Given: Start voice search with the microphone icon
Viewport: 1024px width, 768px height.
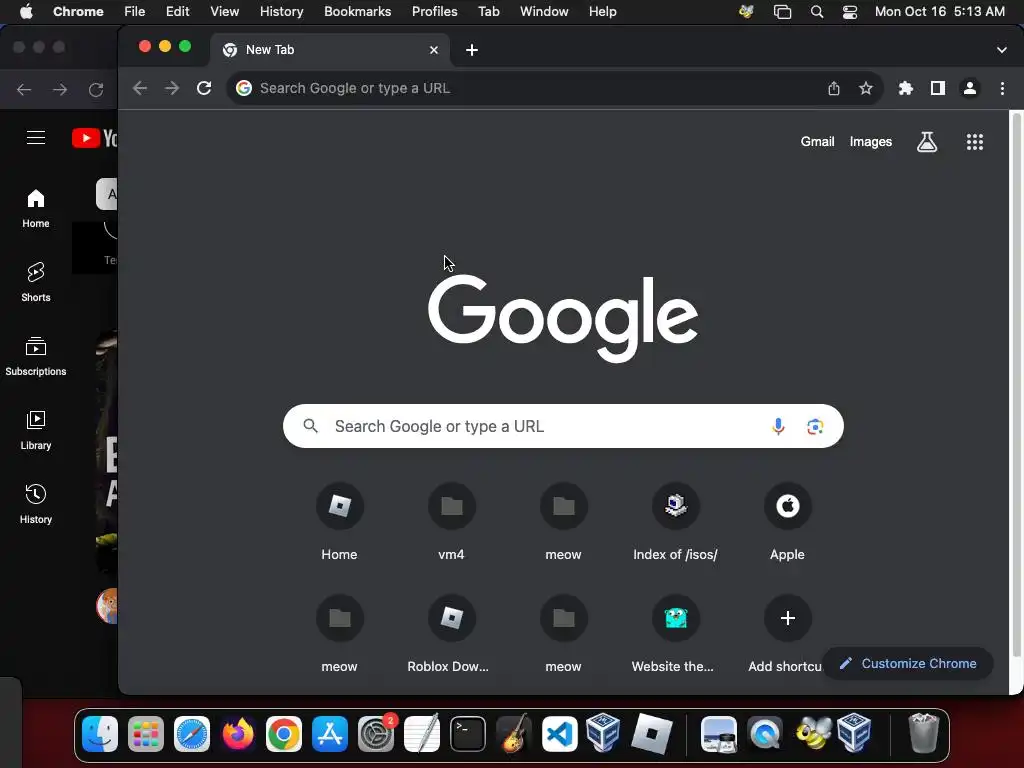Looking at the screenshot, I should (778, 426).
